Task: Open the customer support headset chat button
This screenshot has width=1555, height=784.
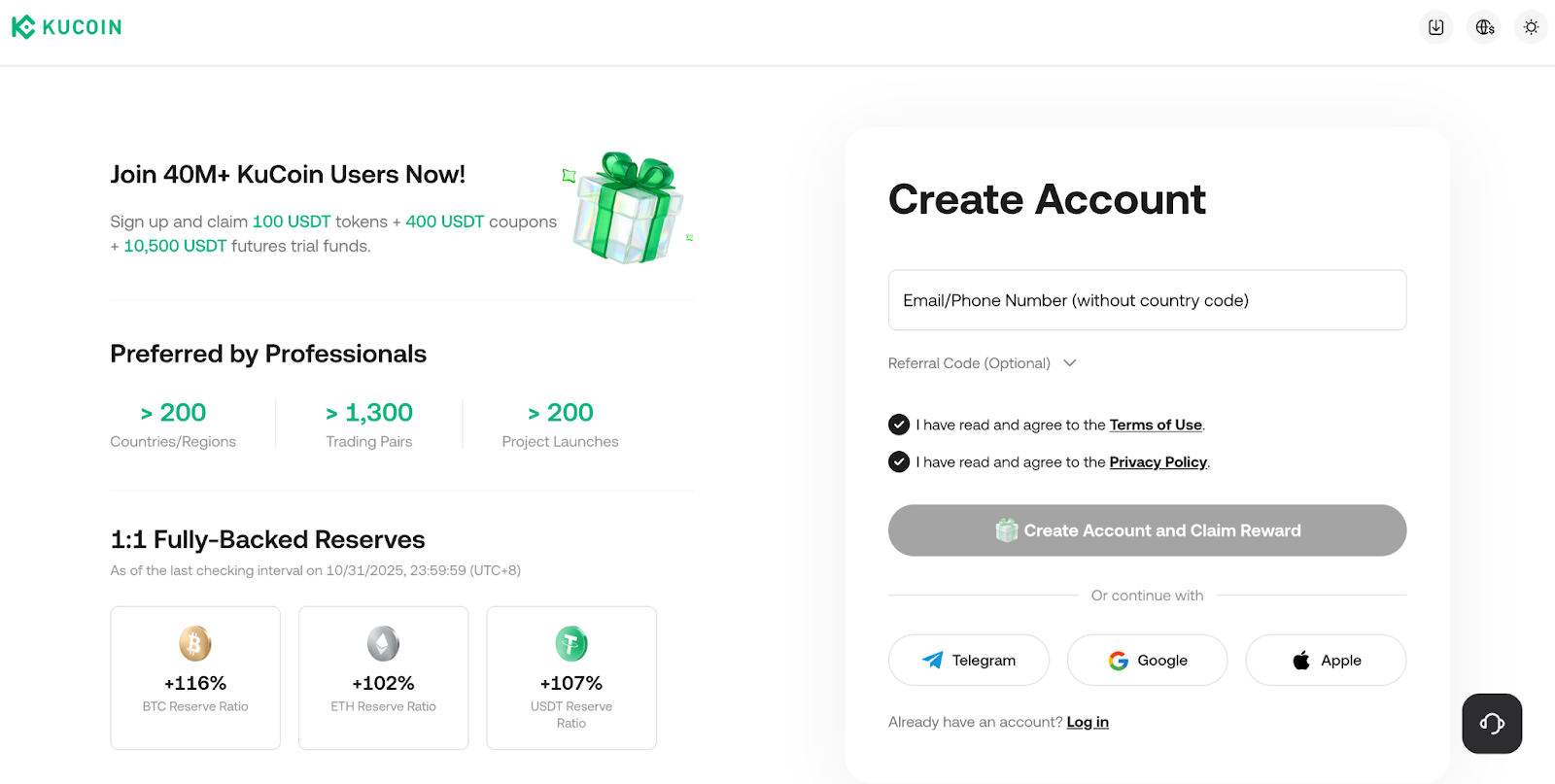Action: (1492, 723)
